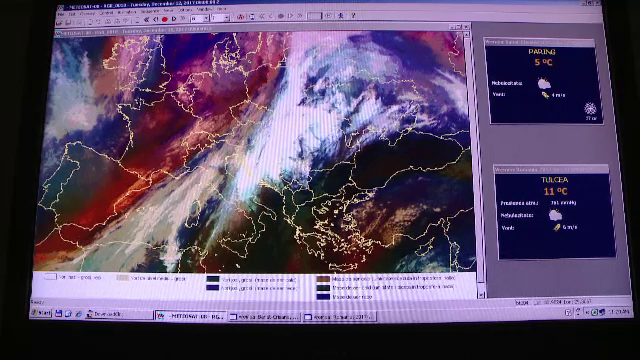Screen dimensions: 640x360
Task: Click the brown legend color swatch
Action: (323, 279)
